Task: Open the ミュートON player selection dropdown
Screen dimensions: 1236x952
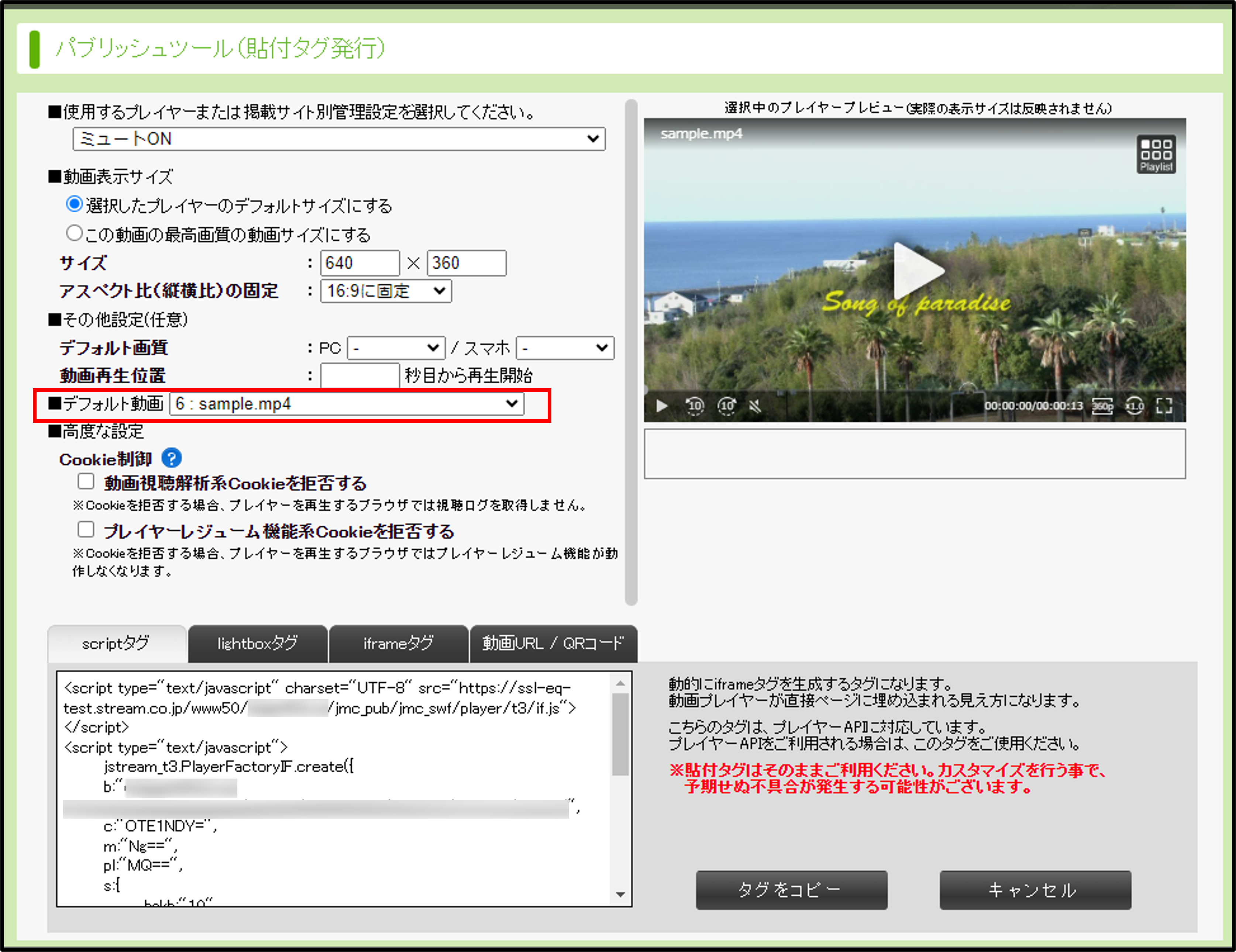Action: point(338,139)
